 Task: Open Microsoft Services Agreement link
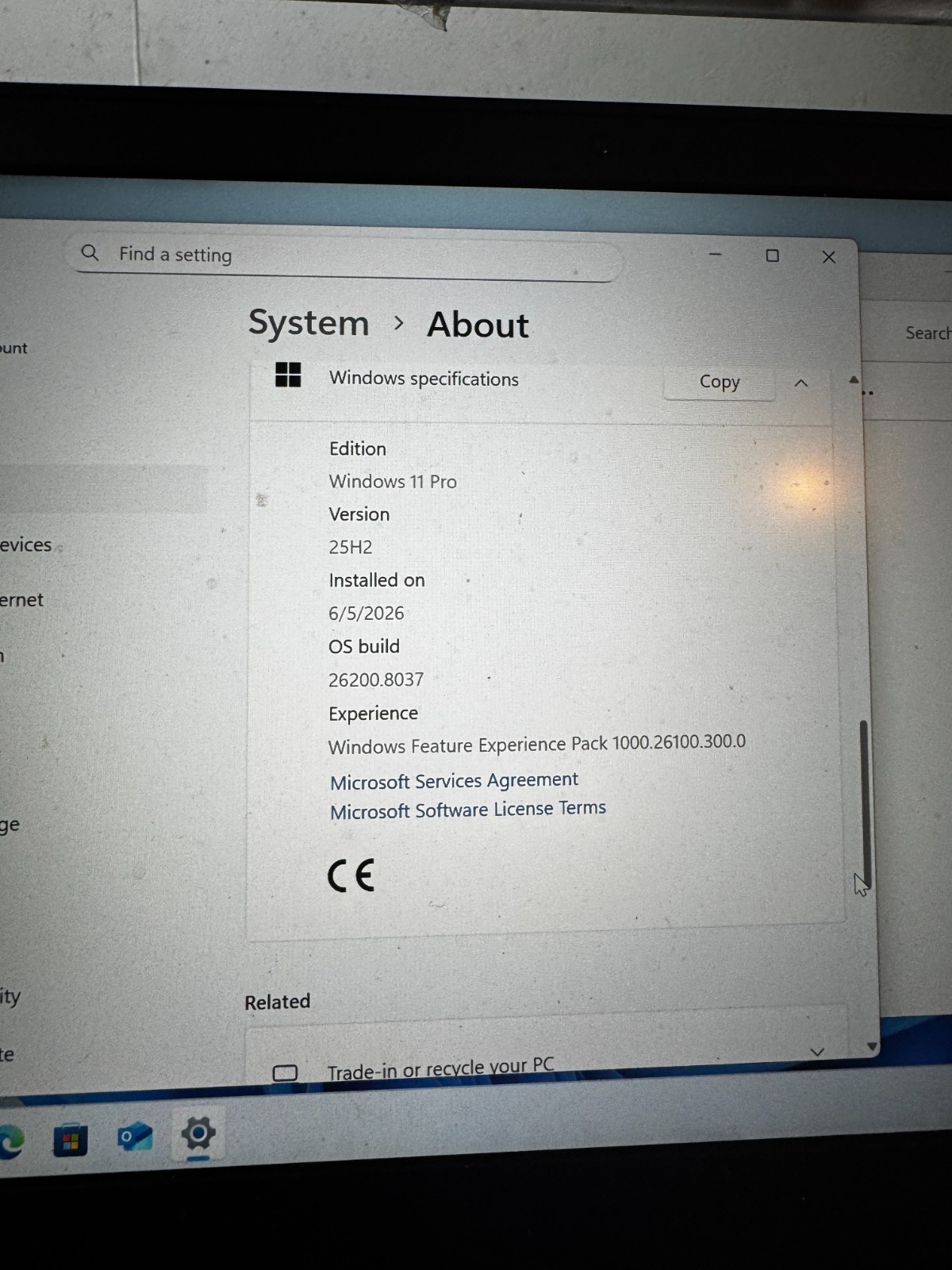click(x=454, y=781)
